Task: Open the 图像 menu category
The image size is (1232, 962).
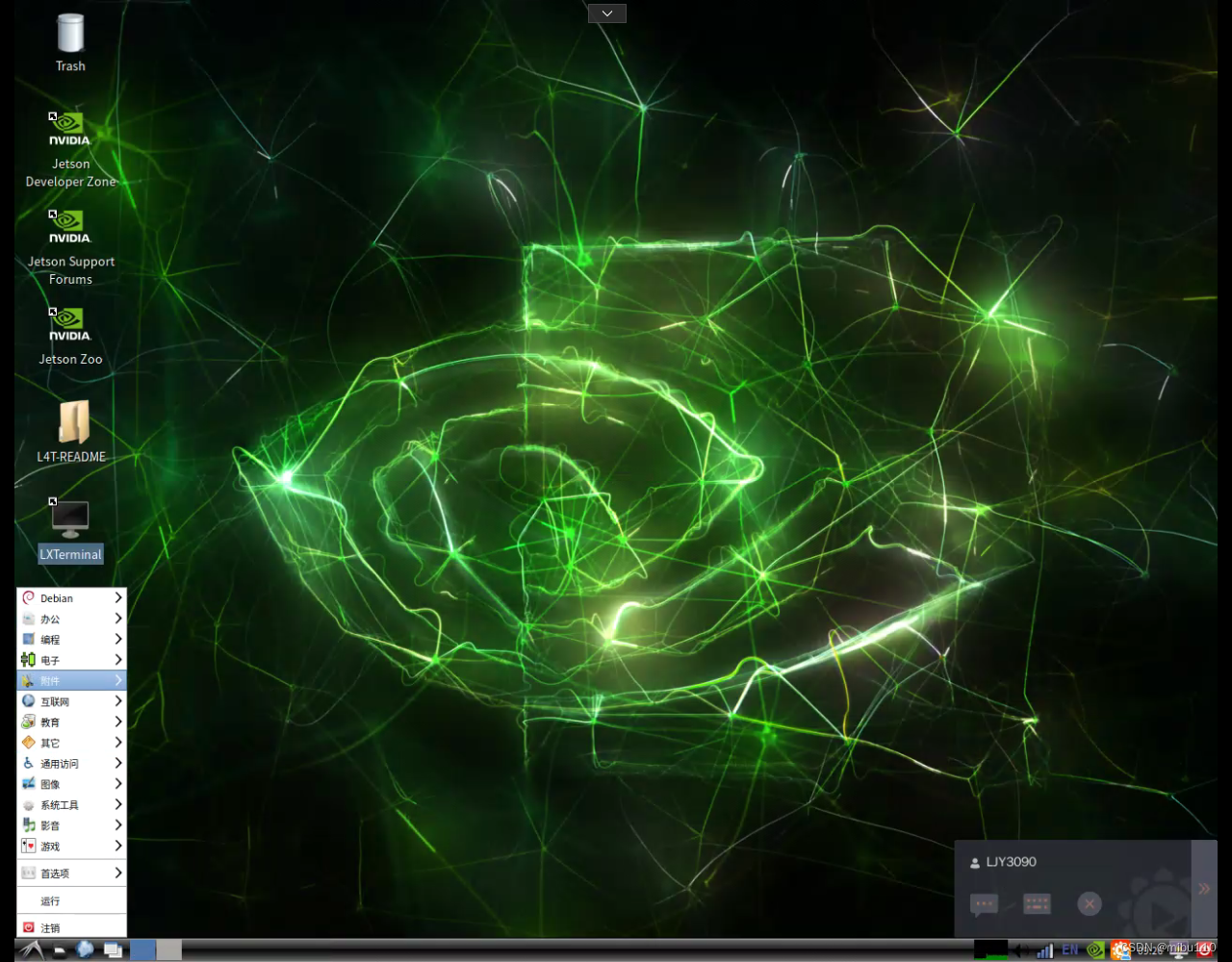Action: pos(72,784)
